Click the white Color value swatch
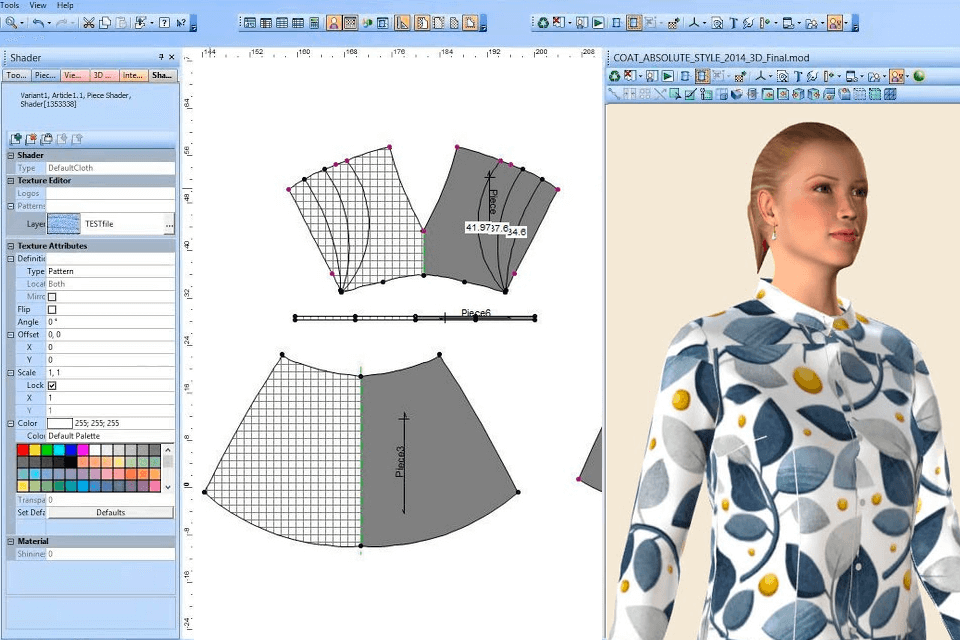The image size is (960, 640). (x=59, y=423)
